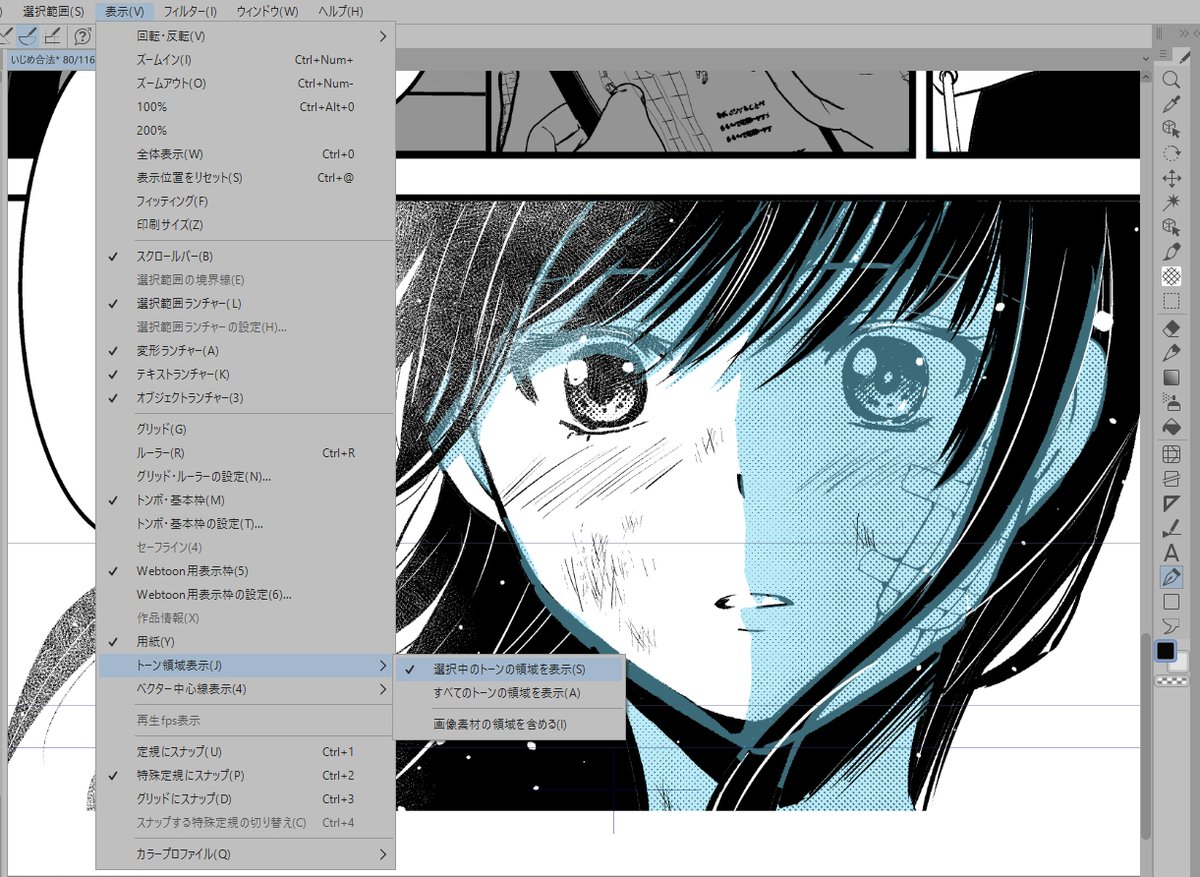Select the Eyedropper tool in tool palette

pyautogui.click(x=1171, y=104)
